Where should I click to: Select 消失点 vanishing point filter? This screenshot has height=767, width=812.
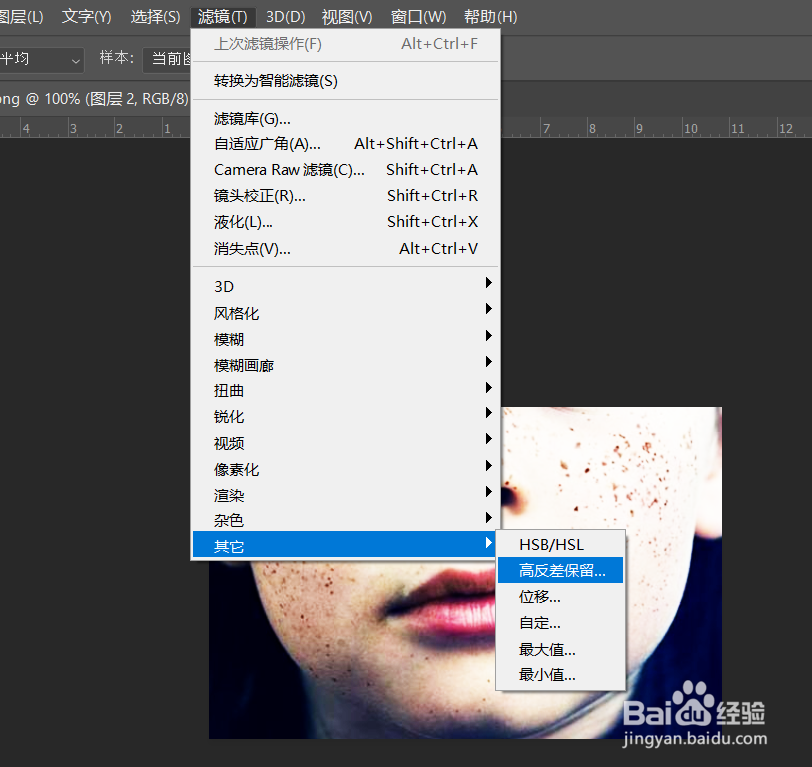click(x=253, y=248)
